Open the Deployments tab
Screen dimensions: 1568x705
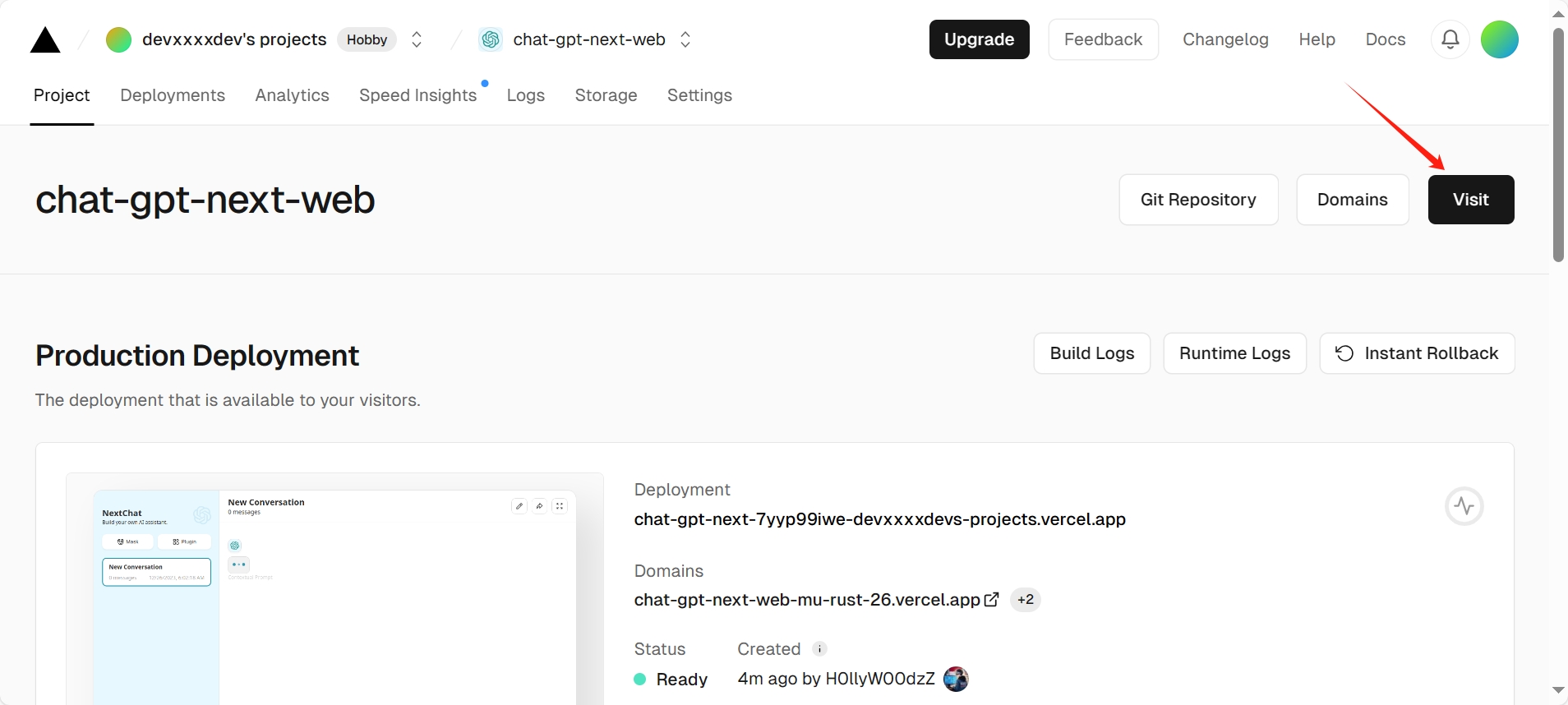pos(173,95)
